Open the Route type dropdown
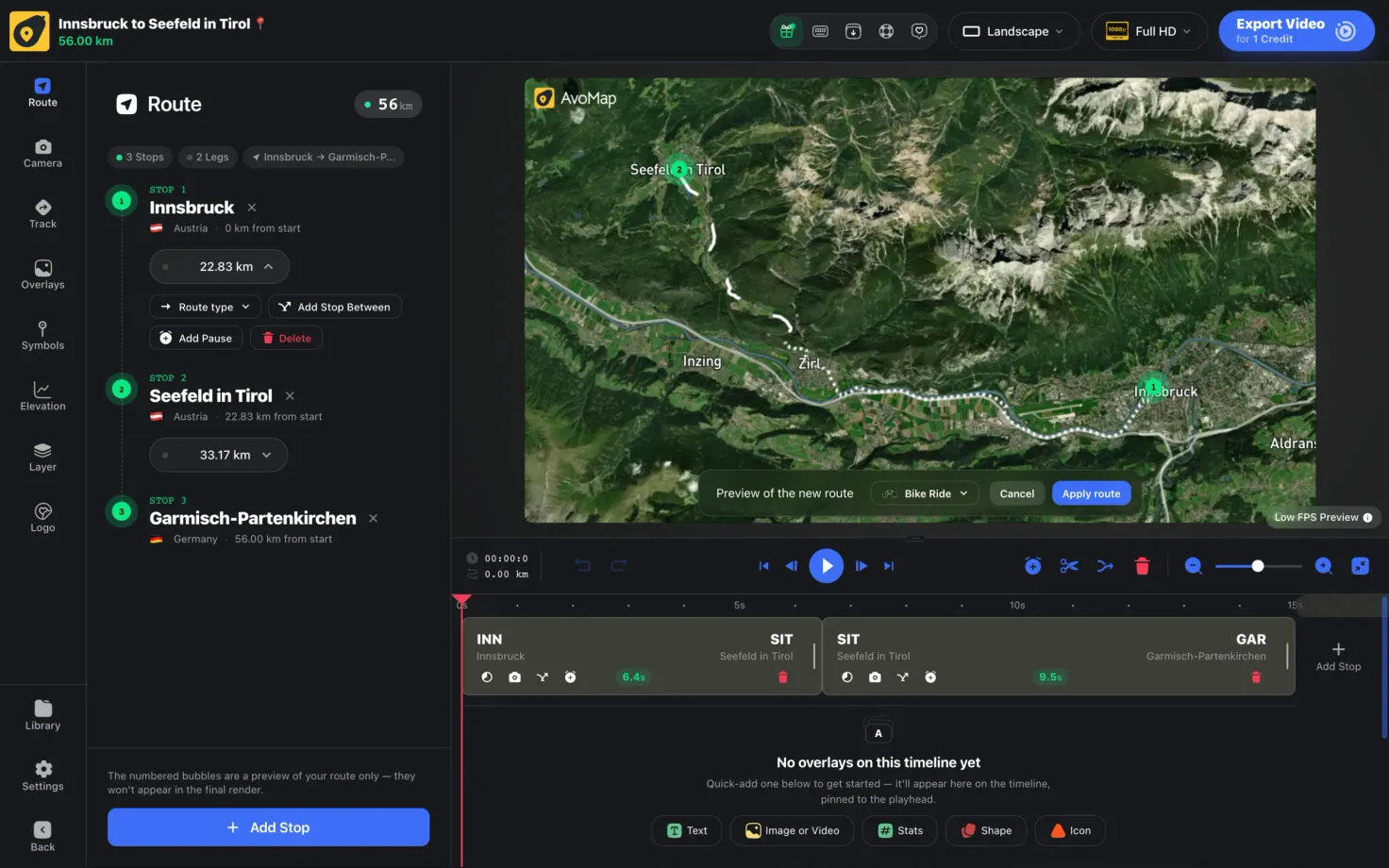Image resolution: width=1389 pixels, height=868 pixels. [x=206, y=307]
